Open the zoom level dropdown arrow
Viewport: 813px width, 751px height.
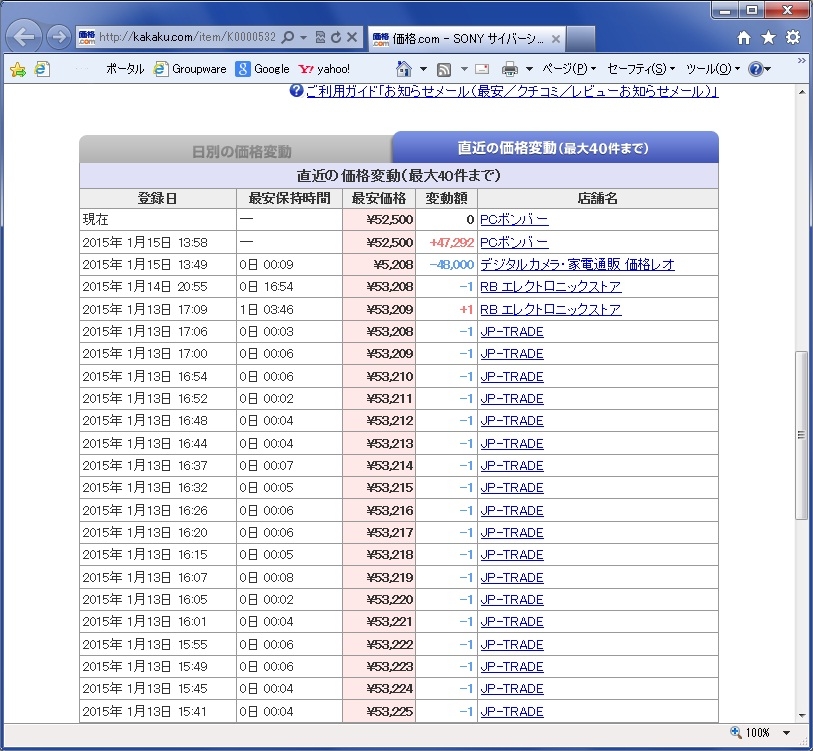(787, 733)
